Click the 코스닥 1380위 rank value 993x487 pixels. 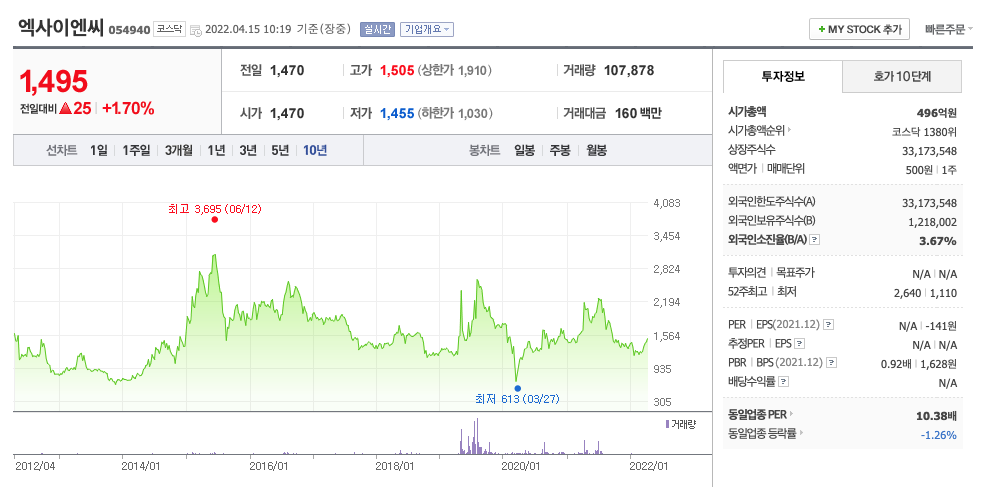click(x=924, y=132)
